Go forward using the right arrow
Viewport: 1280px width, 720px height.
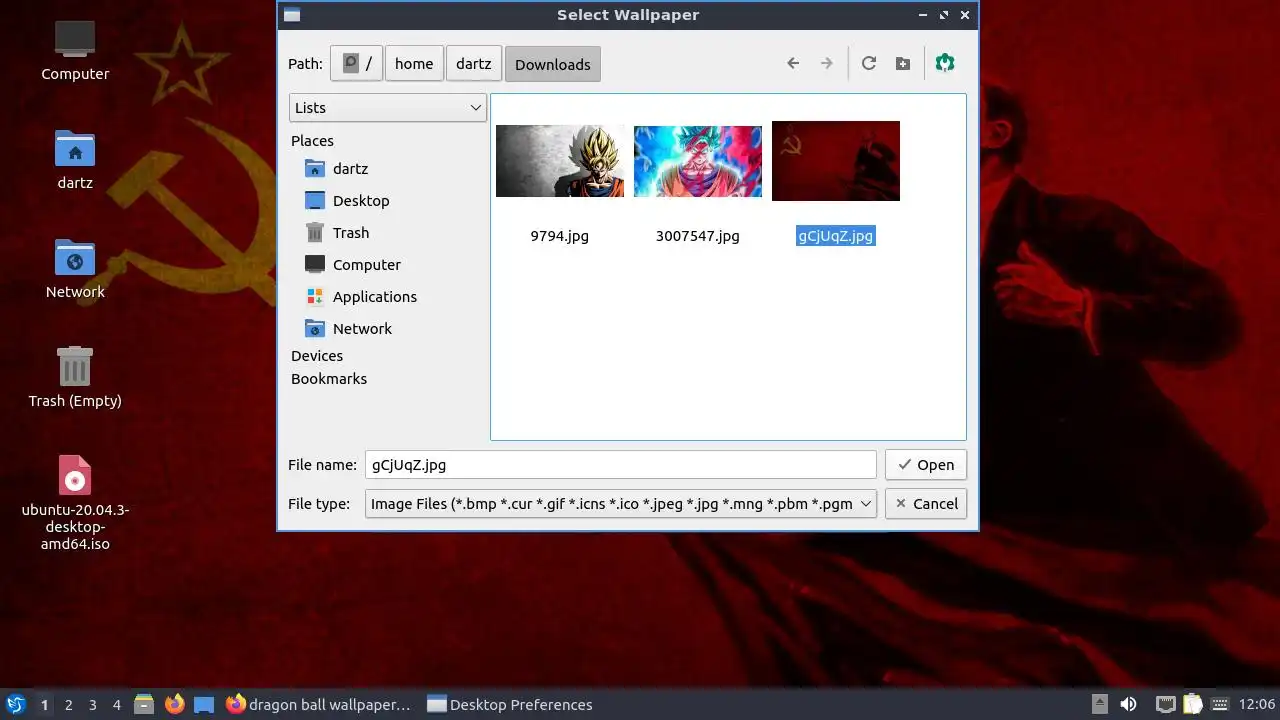pos(827,64)
